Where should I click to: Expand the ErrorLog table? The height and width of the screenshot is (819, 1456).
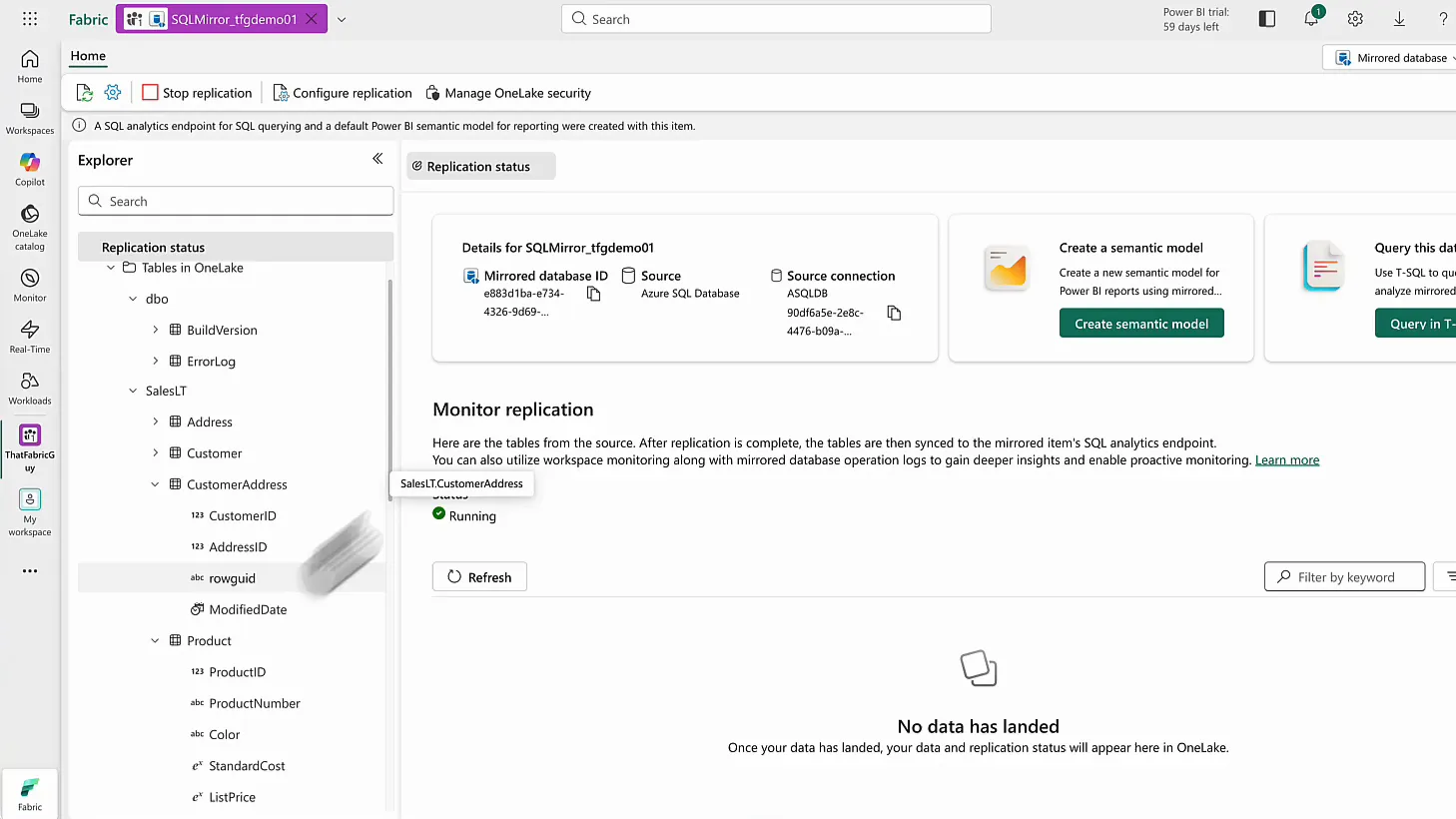pyautogui.click(x=155, y=361)
